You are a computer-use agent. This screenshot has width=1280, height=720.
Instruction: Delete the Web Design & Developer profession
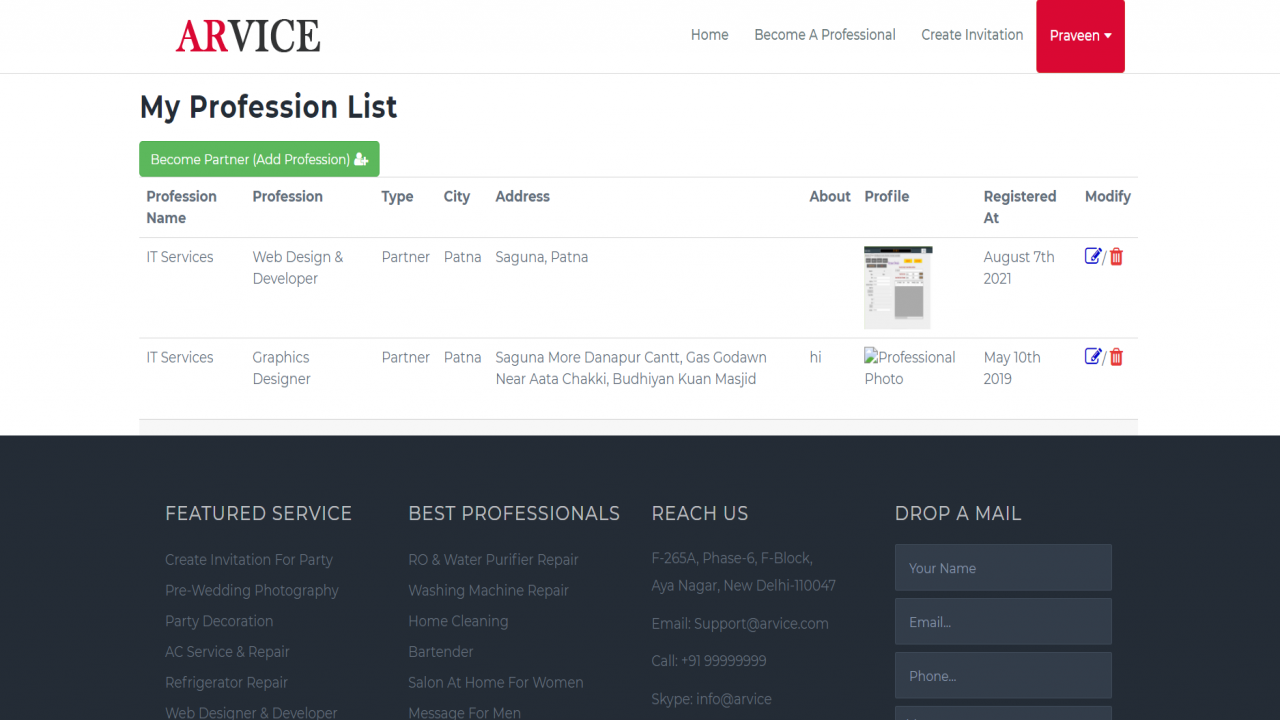(x=1116, y=257)
